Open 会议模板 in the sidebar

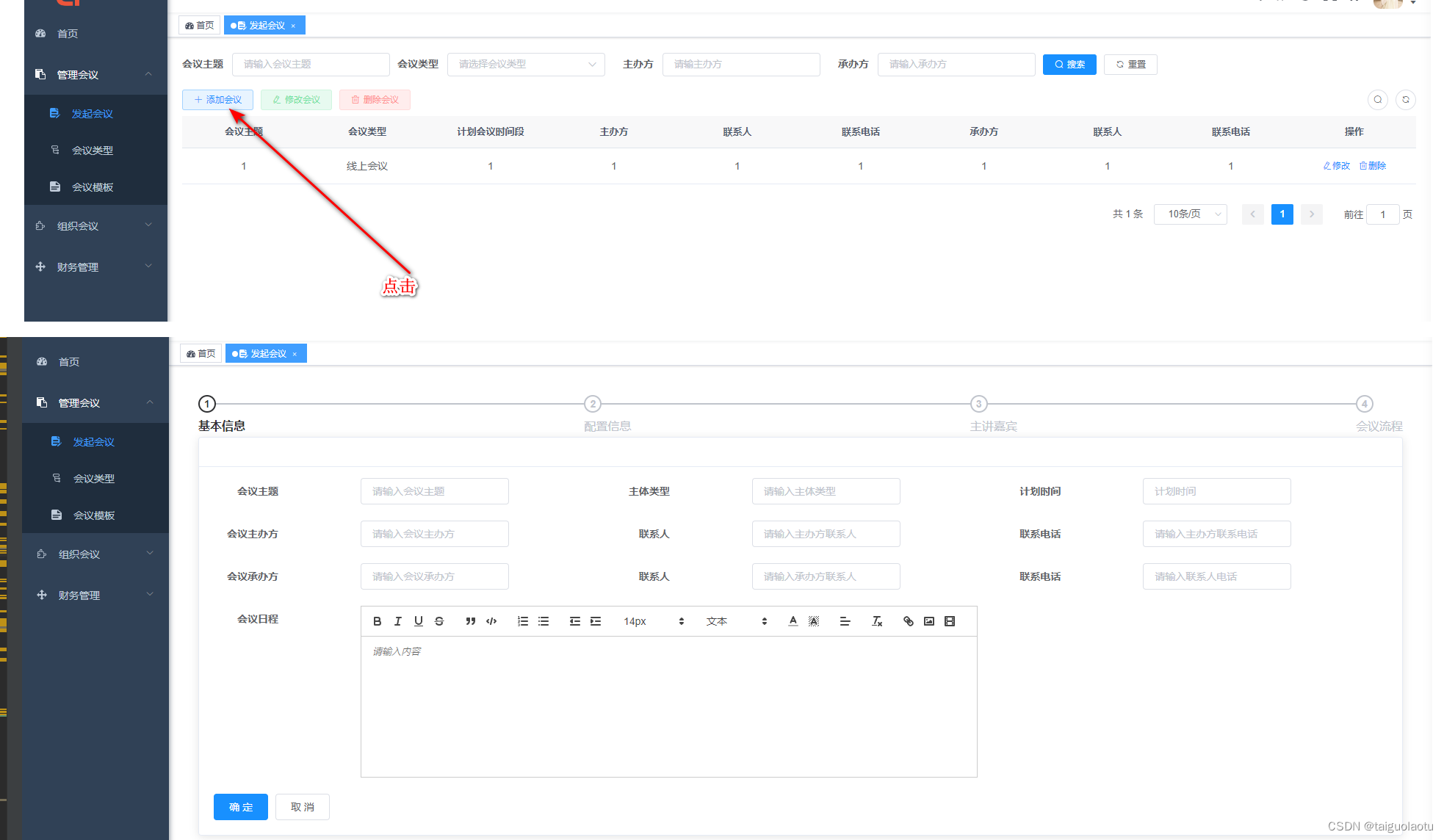(x=92, y=187)
